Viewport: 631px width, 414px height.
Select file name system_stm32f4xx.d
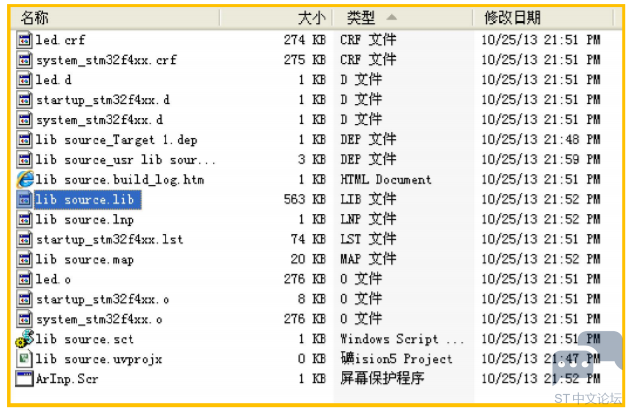tap(99, 119)
